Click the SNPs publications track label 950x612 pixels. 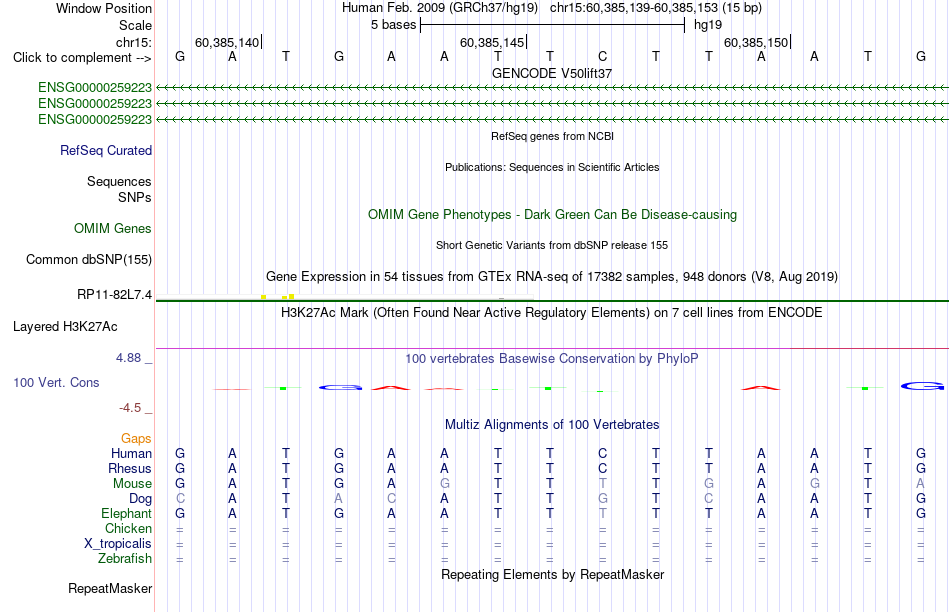click(135, 198)
